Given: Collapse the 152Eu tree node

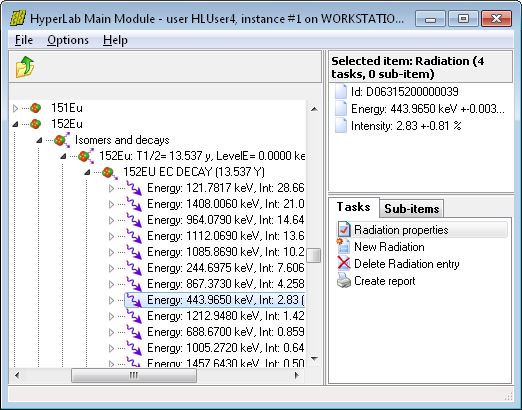Looking at the screenshot, I should pyautogui.click(x=15, y=124).
